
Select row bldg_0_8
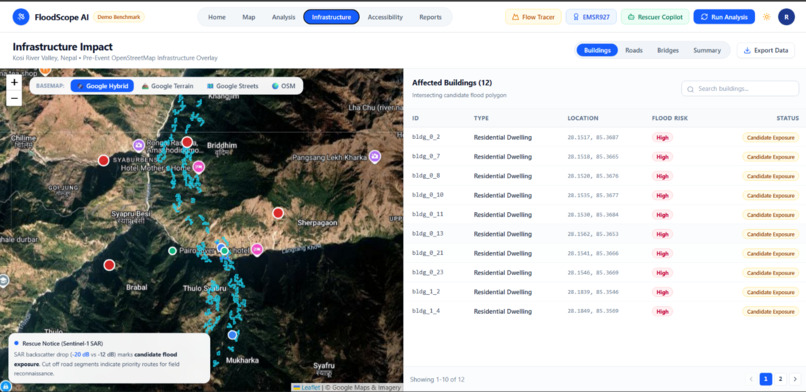tap(604, 176)
